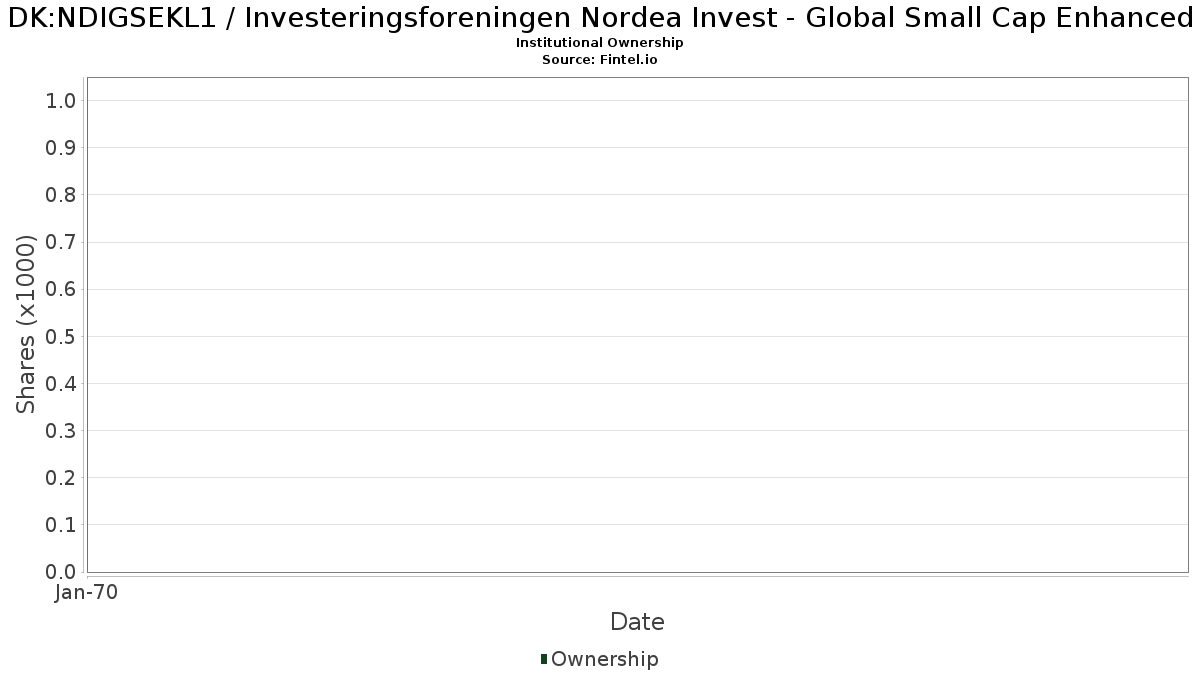Click the 0.9 y-axis tick label

point(61,148)
